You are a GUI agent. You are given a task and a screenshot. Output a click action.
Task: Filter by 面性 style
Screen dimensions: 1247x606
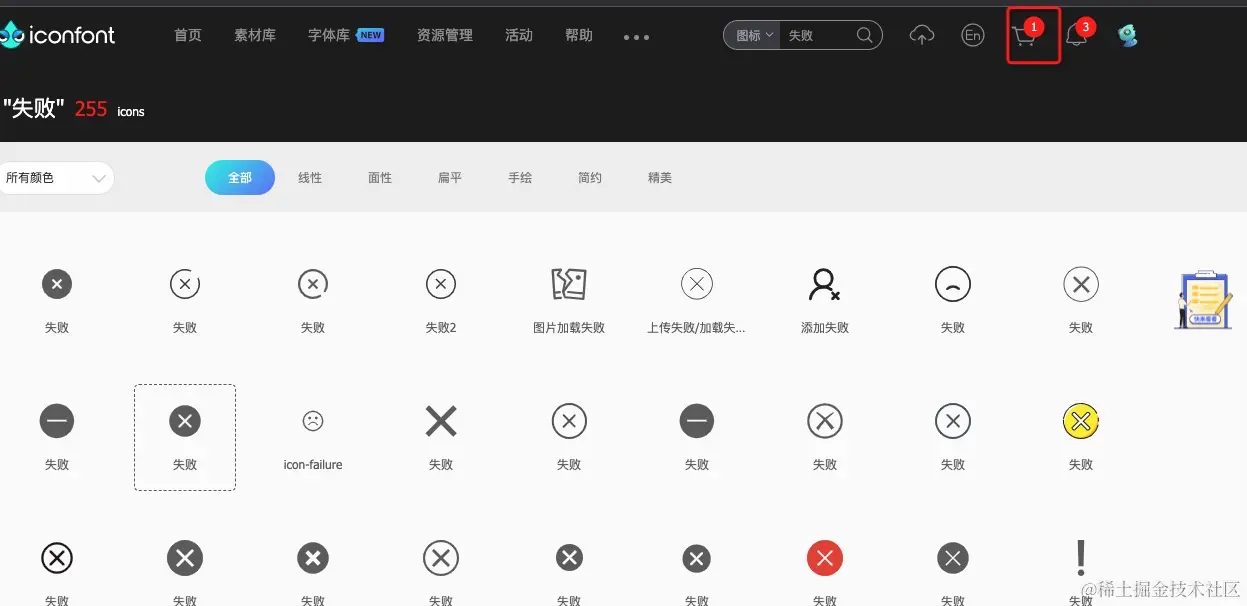[380, 178]
